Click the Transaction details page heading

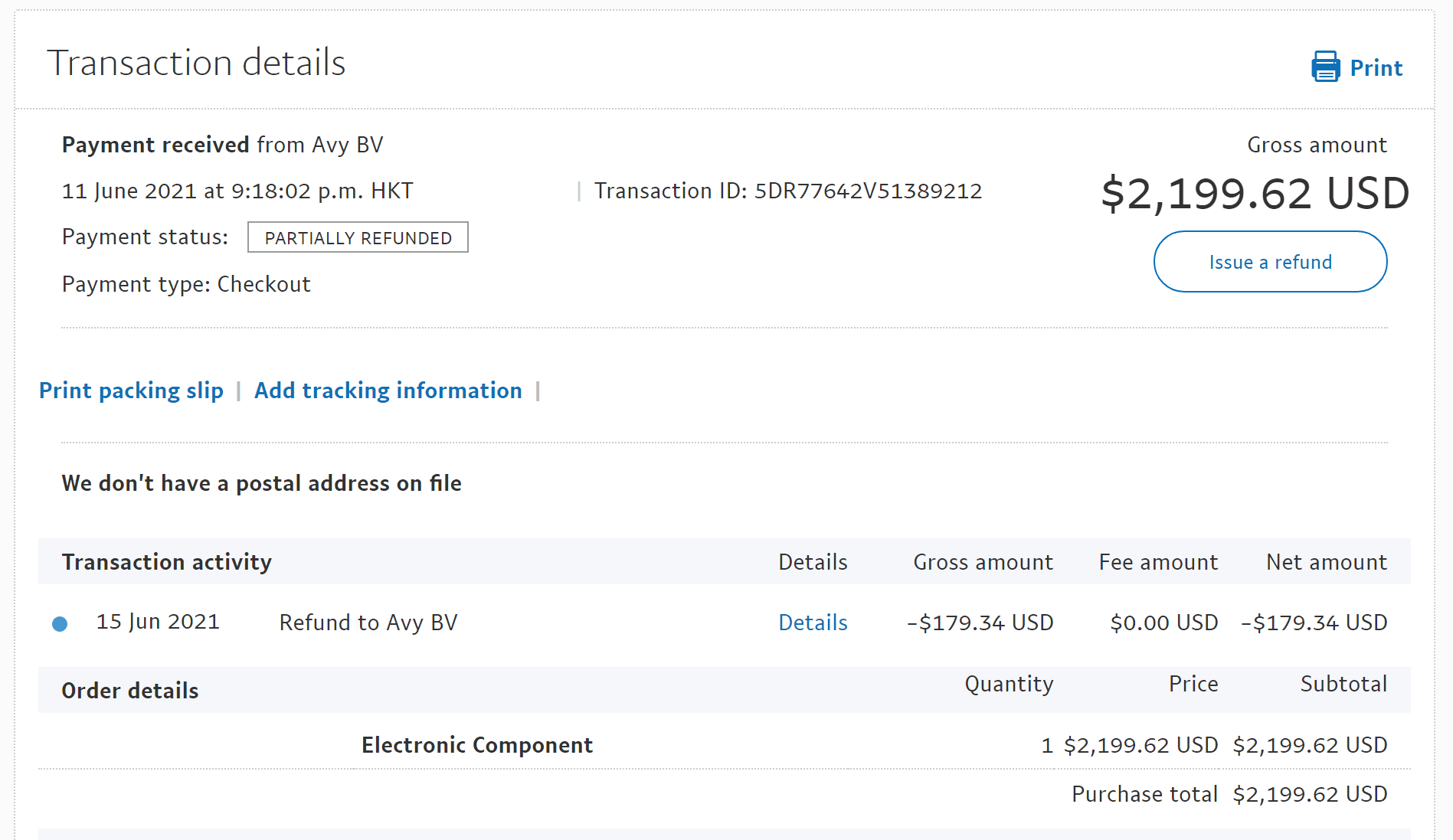196,63
